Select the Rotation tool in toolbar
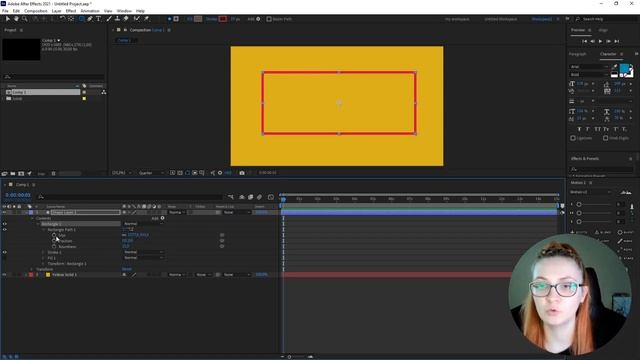Screen dimensions: 640x360 [x=62, y=19]
